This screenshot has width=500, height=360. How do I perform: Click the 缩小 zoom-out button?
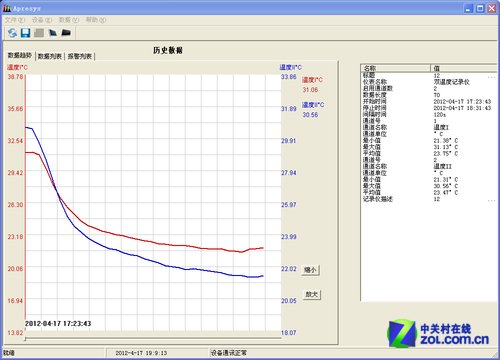click(x=311, y=270)
